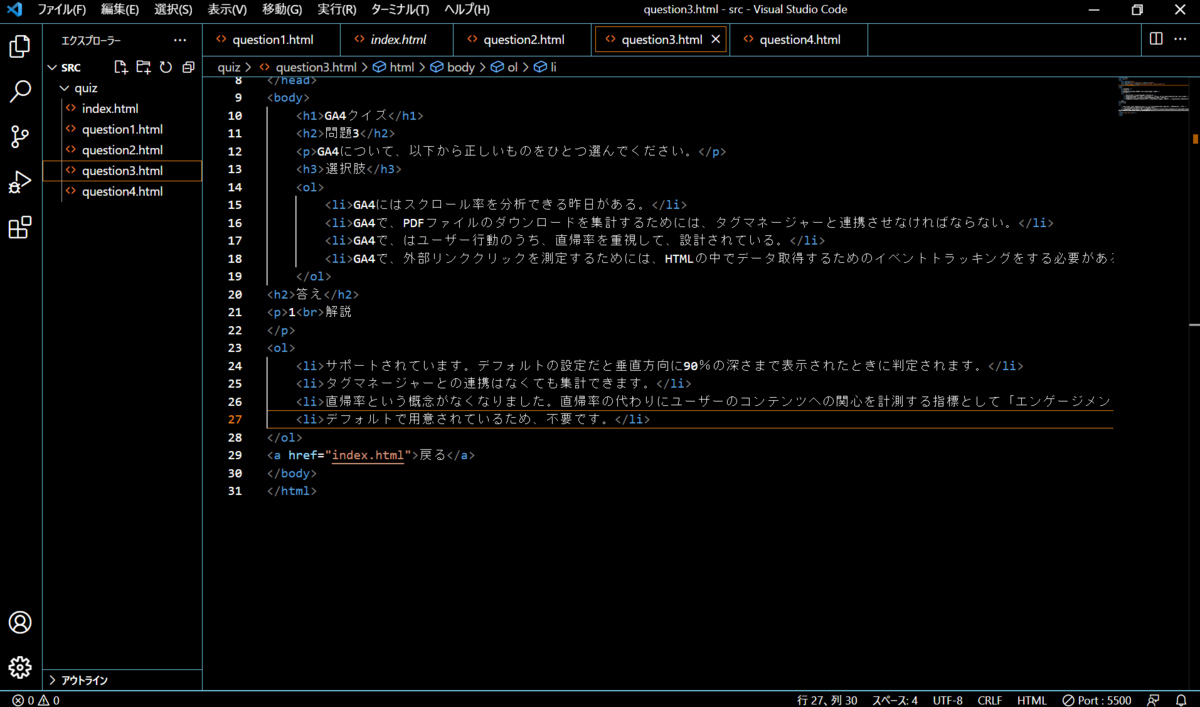Open editor more actions ellipsis

tap(1182, 39)
